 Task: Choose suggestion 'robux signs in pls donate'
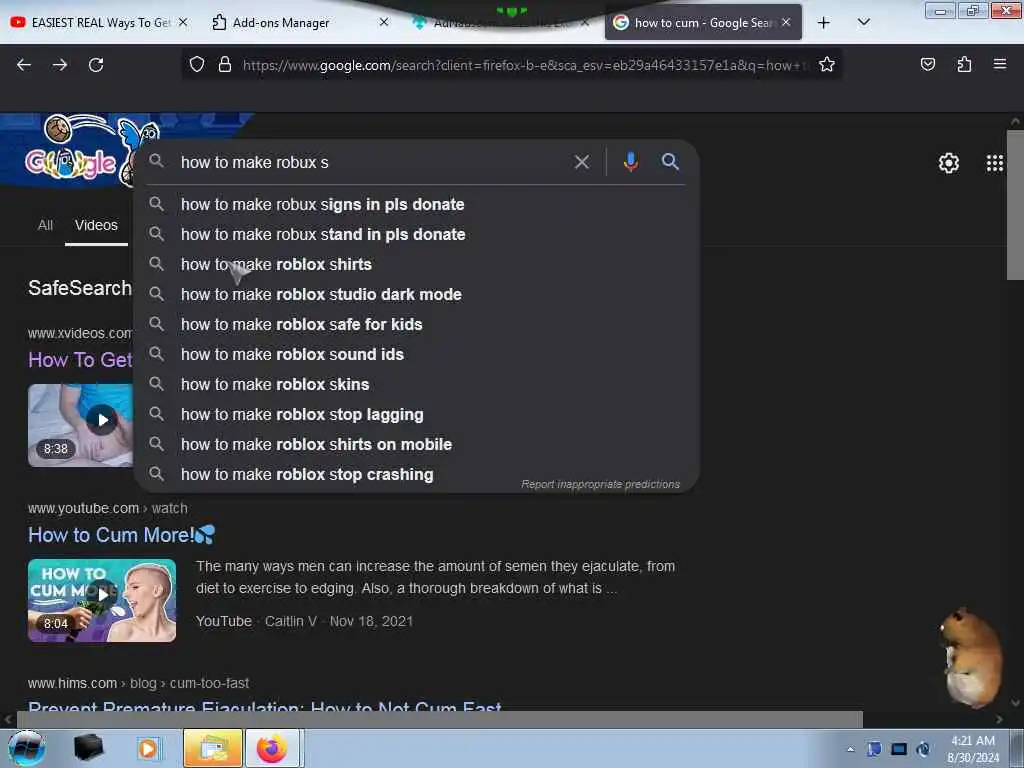(417, 204)
